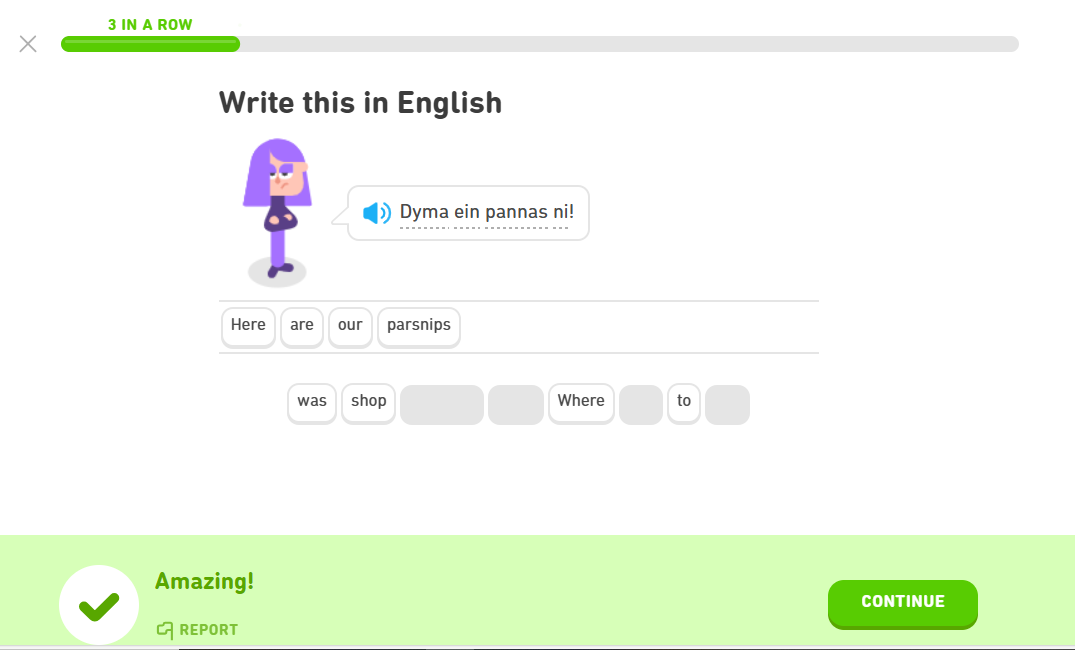Show hint for the word 'pannas'
Viewport: 1075px width, 650px height.
(517, 213)
